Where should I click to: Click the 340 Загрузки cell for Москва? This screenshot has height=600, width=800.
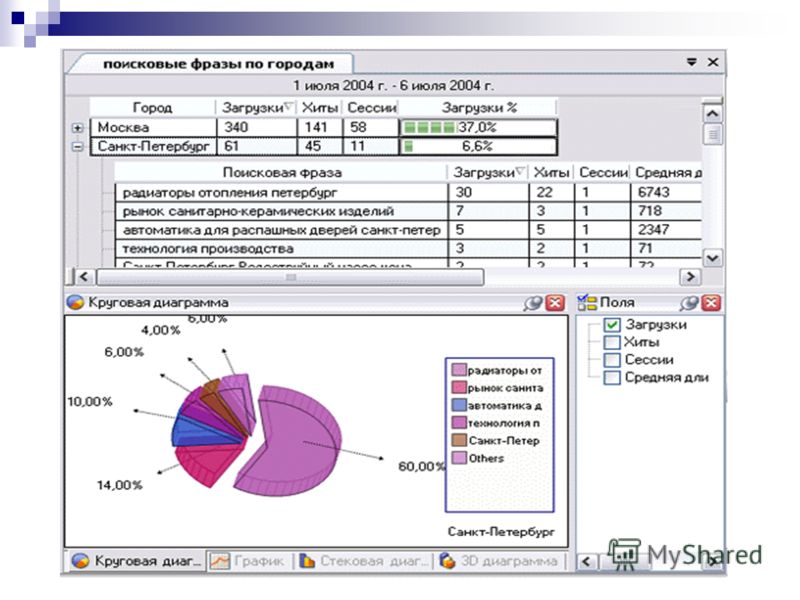tap(257, 128)
